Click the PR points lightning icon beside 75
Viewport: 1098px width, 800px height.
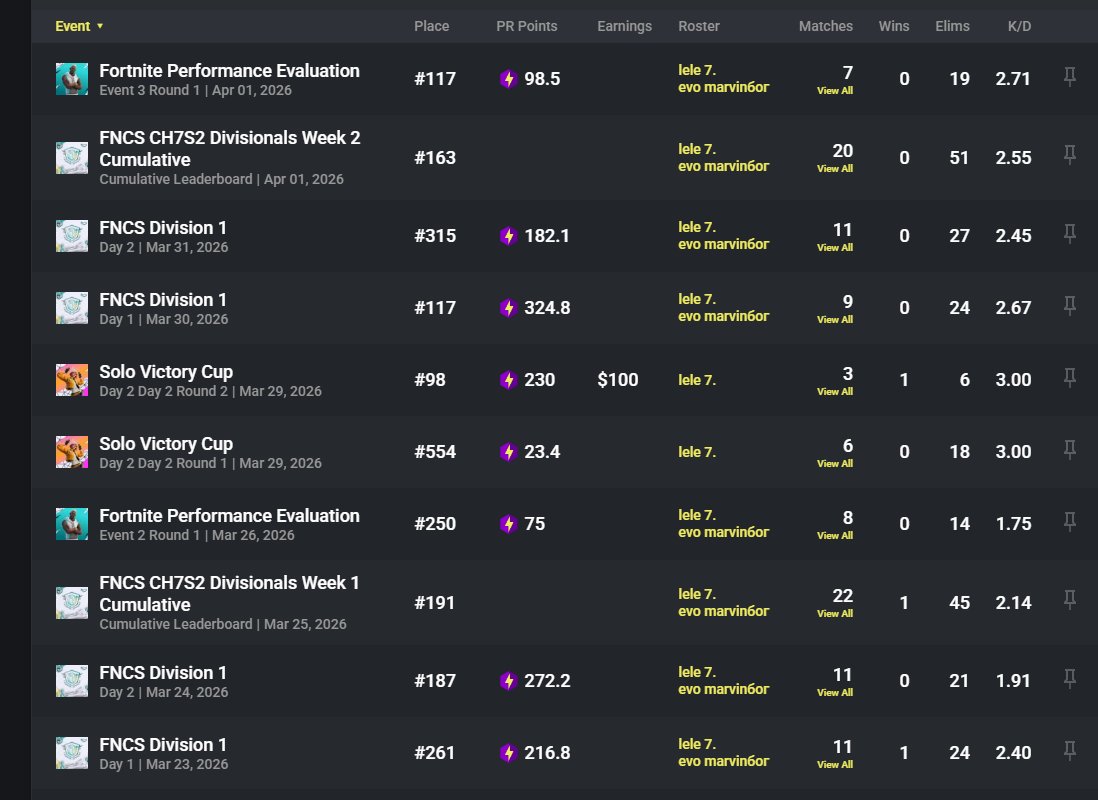click(x=508, y=523)
